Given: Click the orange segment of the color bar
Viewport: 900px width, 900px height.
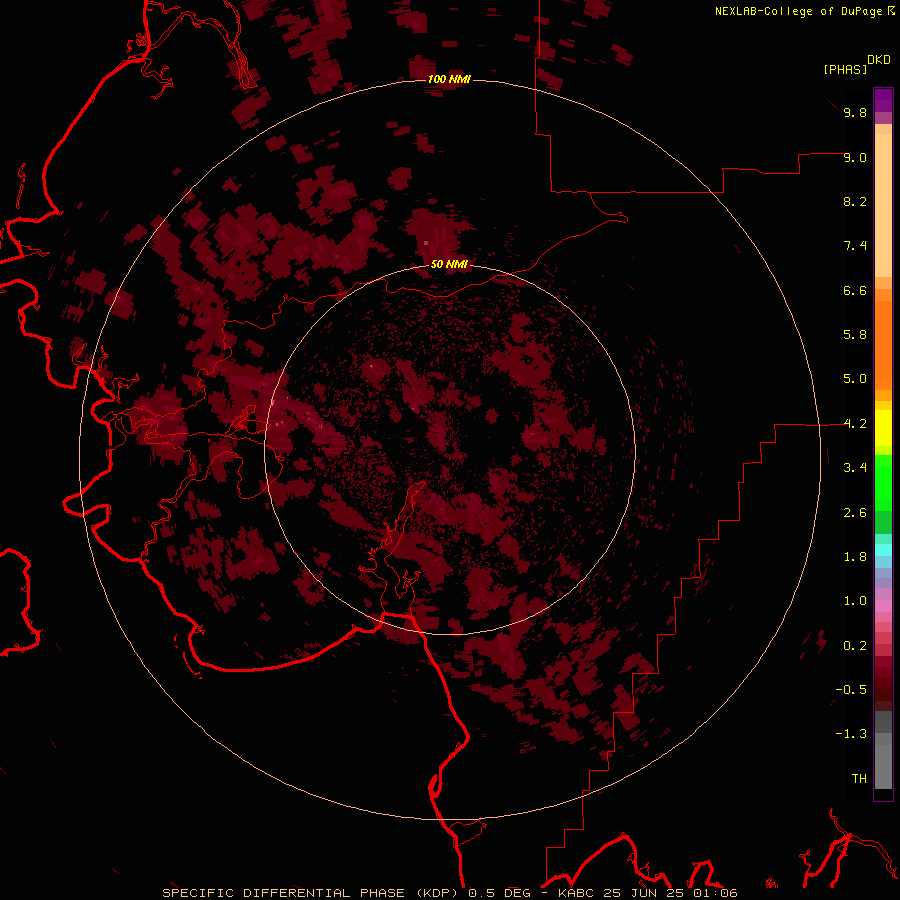Looking at the screenshot, I should point(883,345).
